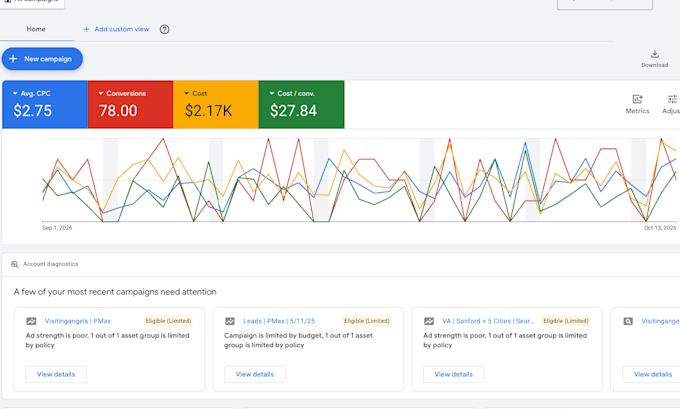The width and height of the screenshot is (680, 409).
Task: Open the Adjust chart settings icon
Action: point(671,104)
